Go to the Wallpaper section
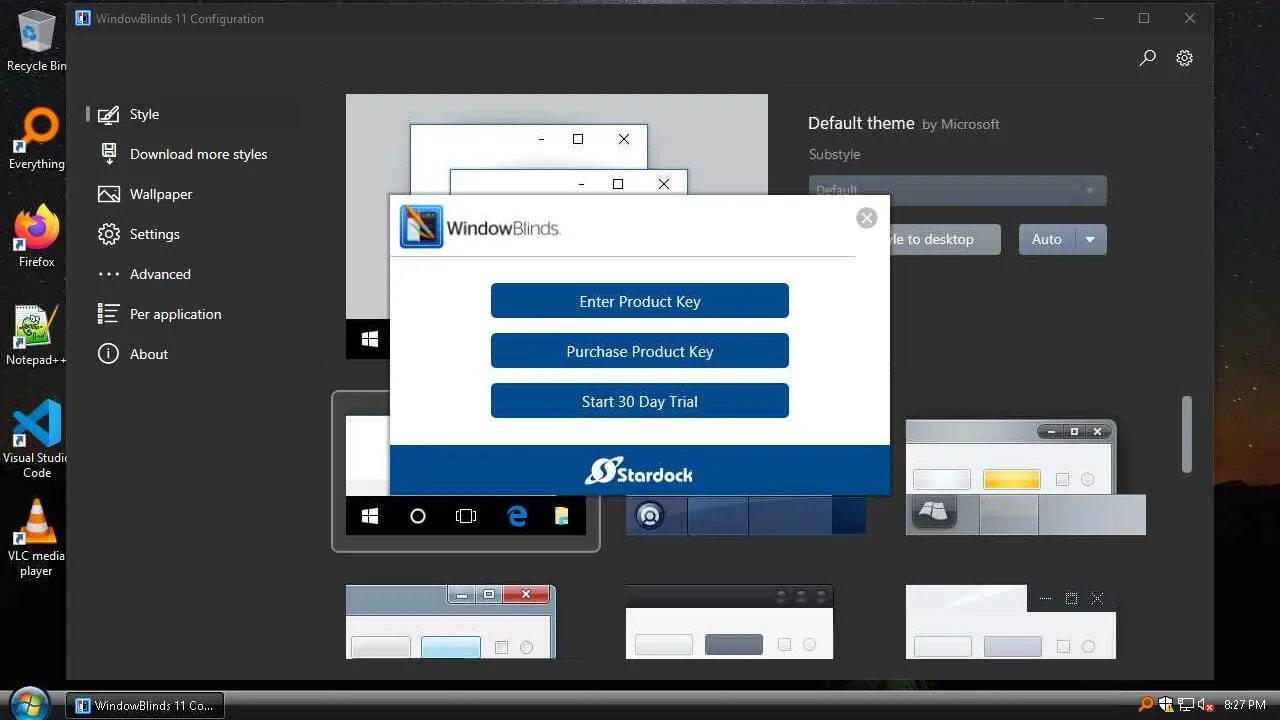Image resolution: width=1280 pixels, height=720 pixels. 160,194
